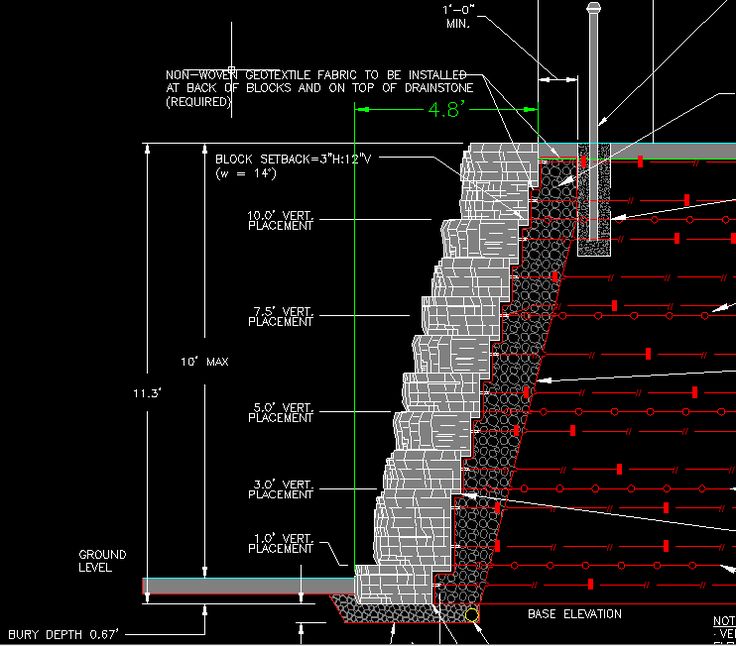The width and height of the screenshot is (736, 646).
Task: Pick the 3.0' VERT. PLACEMENT label
Action: (283, 489)
